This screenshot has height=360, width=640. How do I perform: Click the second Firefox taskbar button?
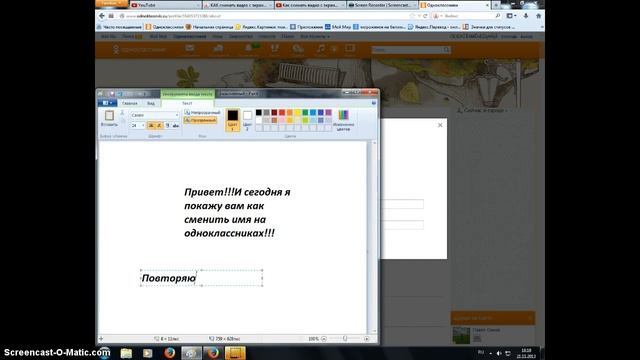[213, 353]
